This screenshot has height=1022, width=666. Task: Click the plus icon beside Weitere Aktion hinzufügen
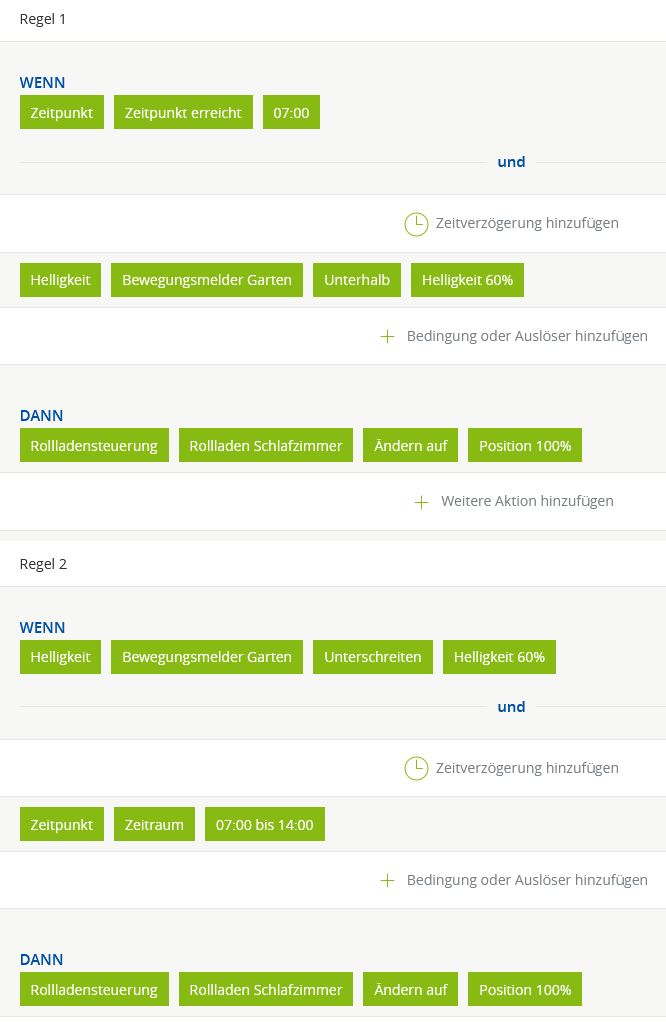click(422, 502)
